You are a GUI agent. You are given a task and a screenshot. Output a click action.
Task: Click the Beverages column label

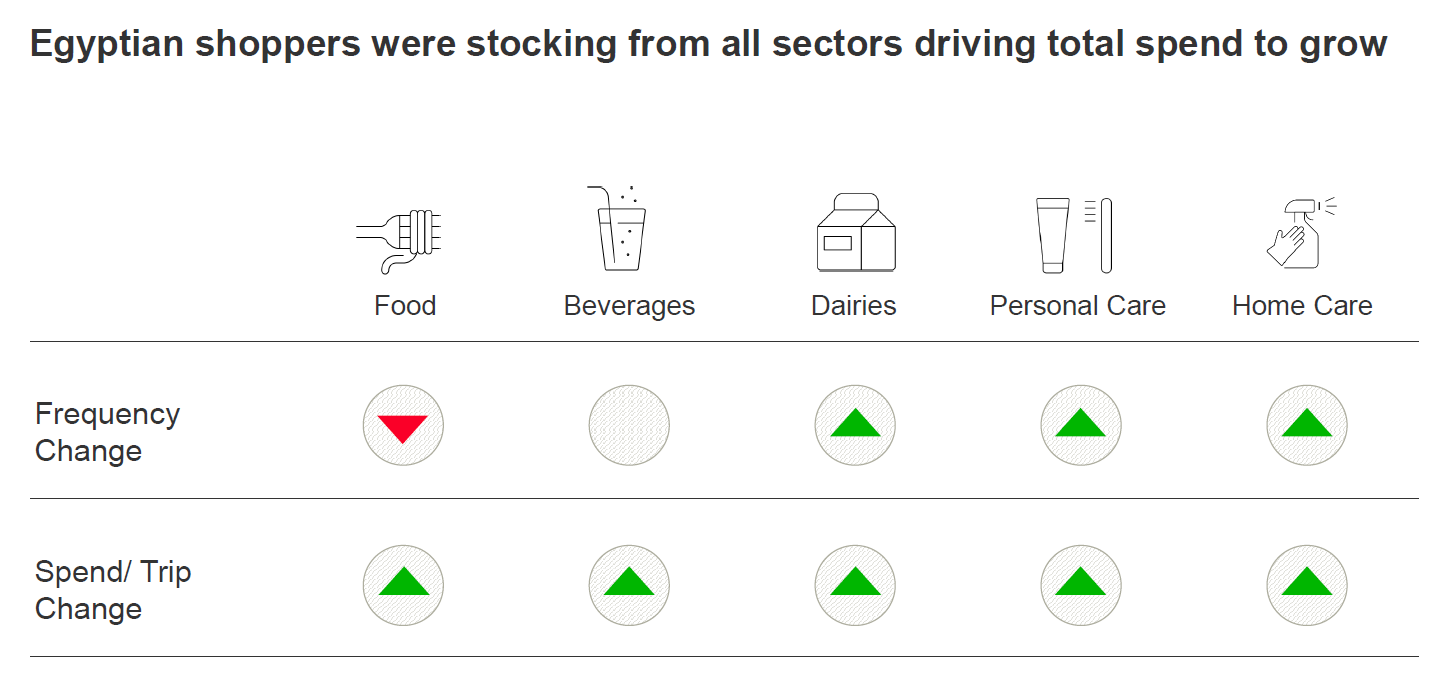click(x=629, y=305)
